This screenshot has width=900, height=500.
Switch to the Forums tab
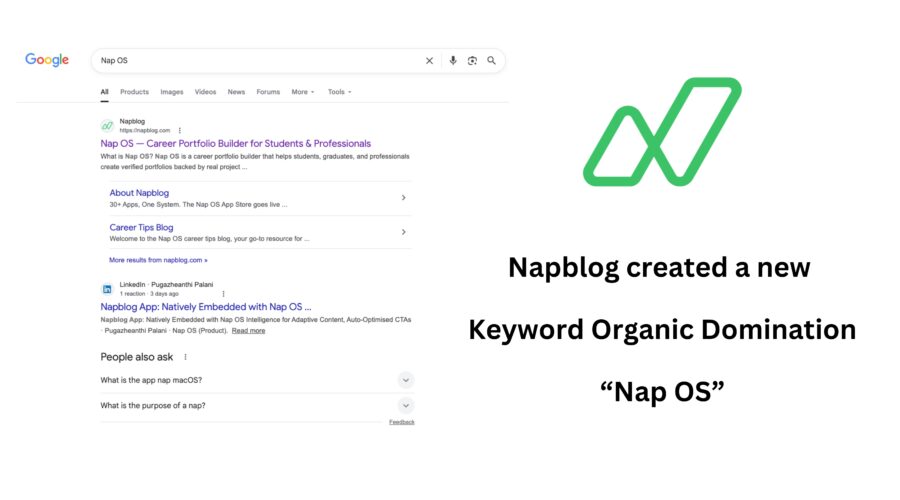(x=268, y=92)
